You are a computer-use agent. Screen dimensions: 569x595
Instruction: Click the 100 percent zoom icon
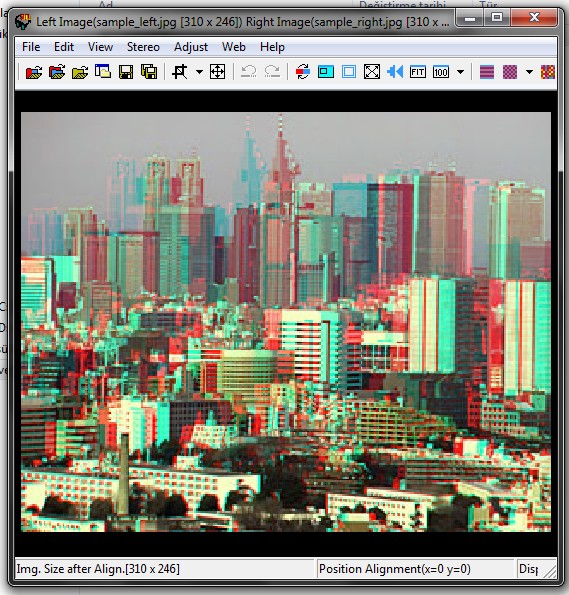coord(441,72)
